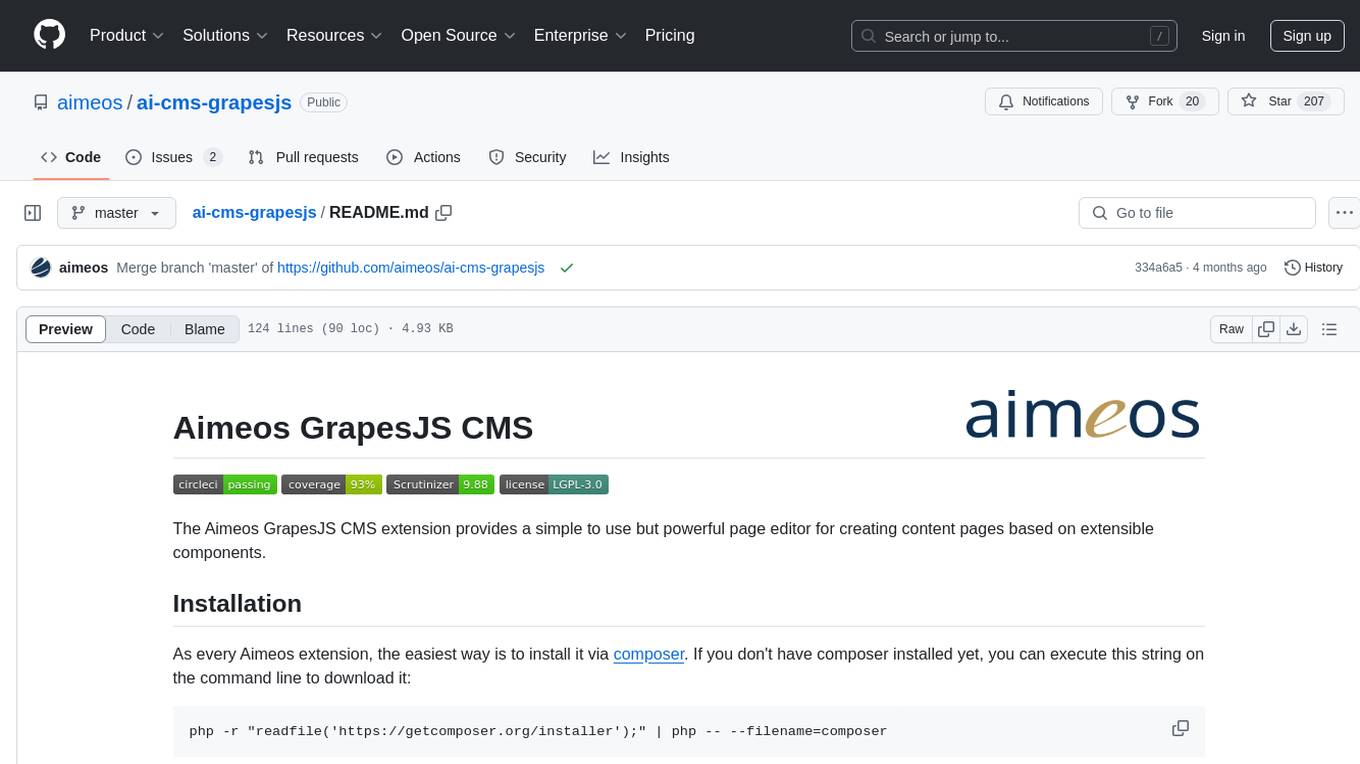
Task: Open the document outline
Action: pos(1329,329)
